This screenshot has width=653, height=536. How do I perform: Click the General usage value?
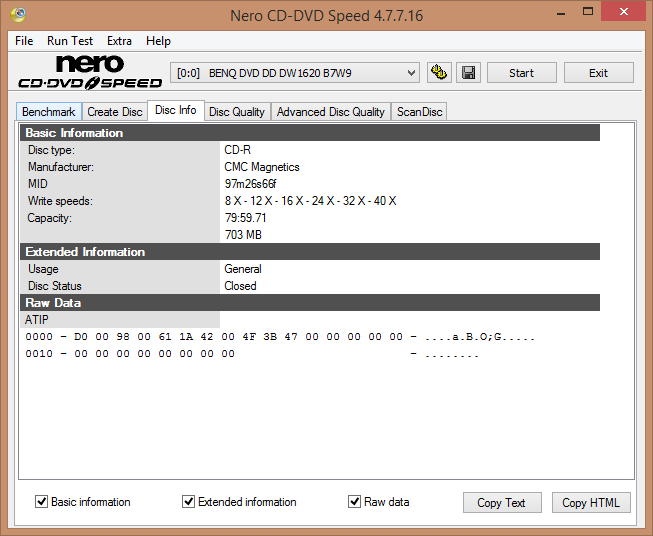coord(243,269)
